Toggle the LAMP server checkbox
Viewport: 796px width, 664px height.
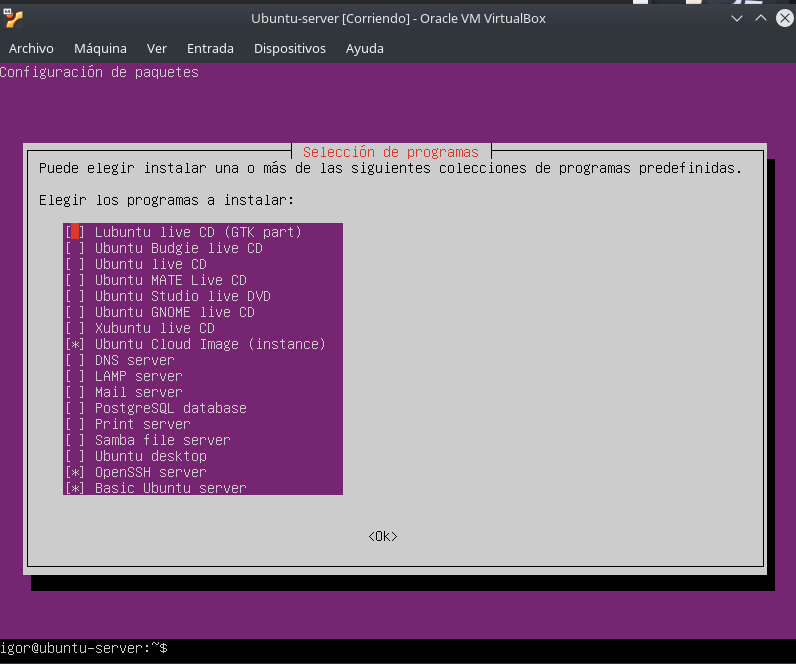tap(75, 376)
